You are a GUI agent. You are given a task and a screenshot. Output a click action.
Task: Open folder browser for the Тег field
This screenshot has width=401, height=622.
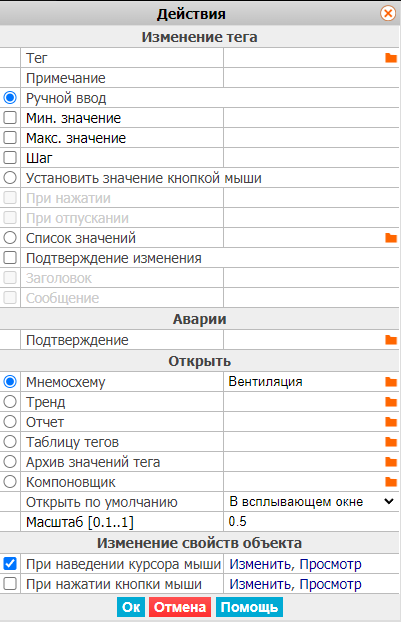391,58
